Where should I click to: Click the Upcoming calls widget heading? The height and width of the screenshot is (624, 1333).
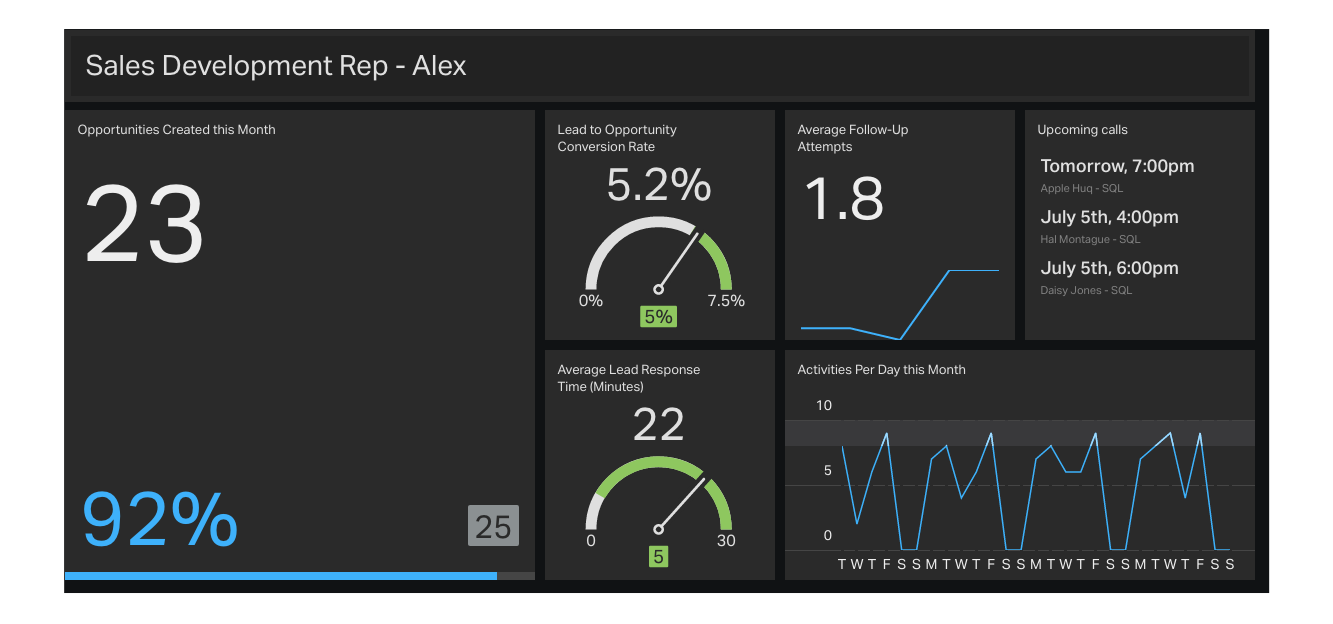[1082, 130]
